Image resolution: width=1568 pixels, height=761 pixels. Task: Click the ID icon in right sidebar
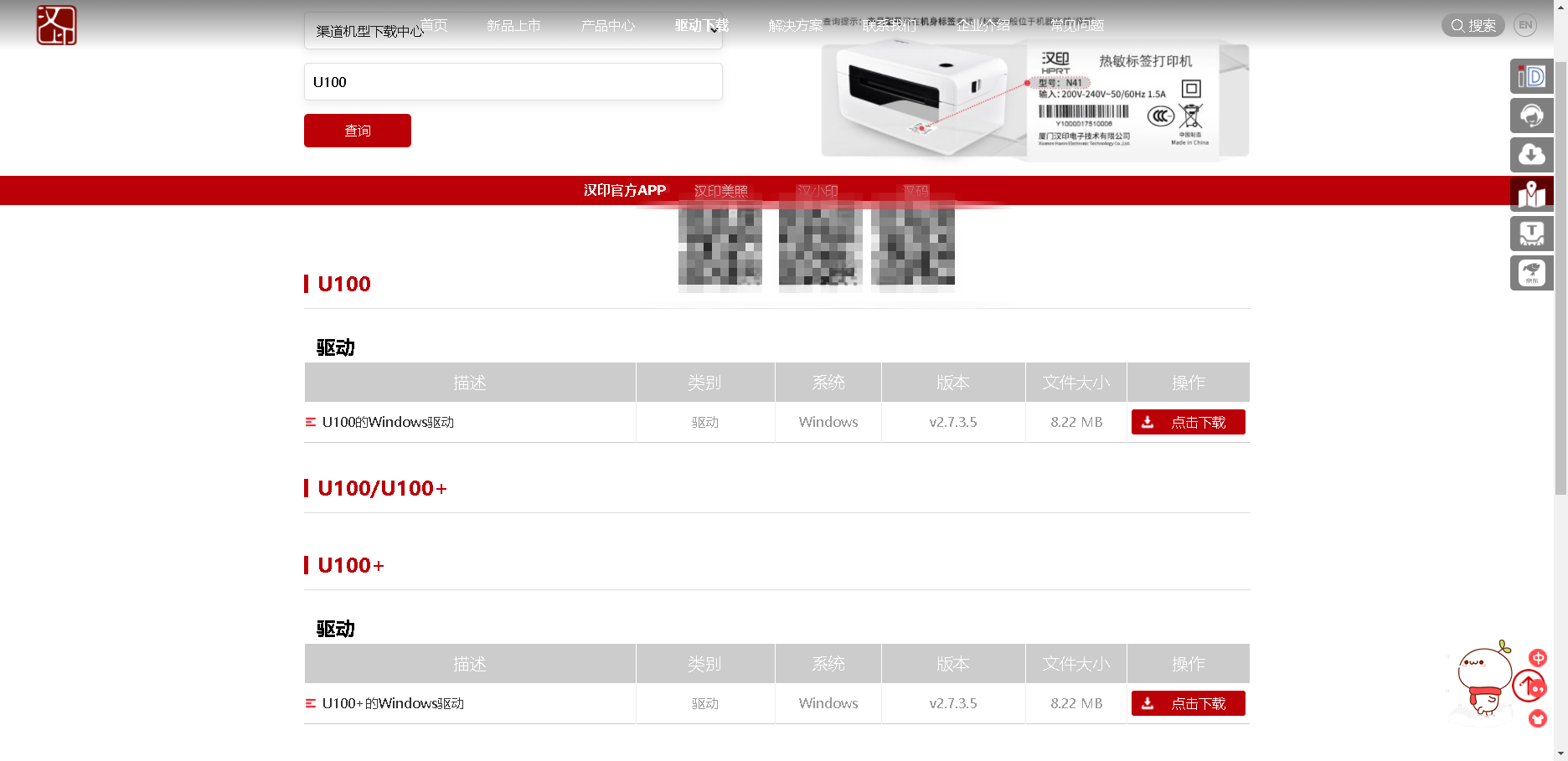(1531, 76)
